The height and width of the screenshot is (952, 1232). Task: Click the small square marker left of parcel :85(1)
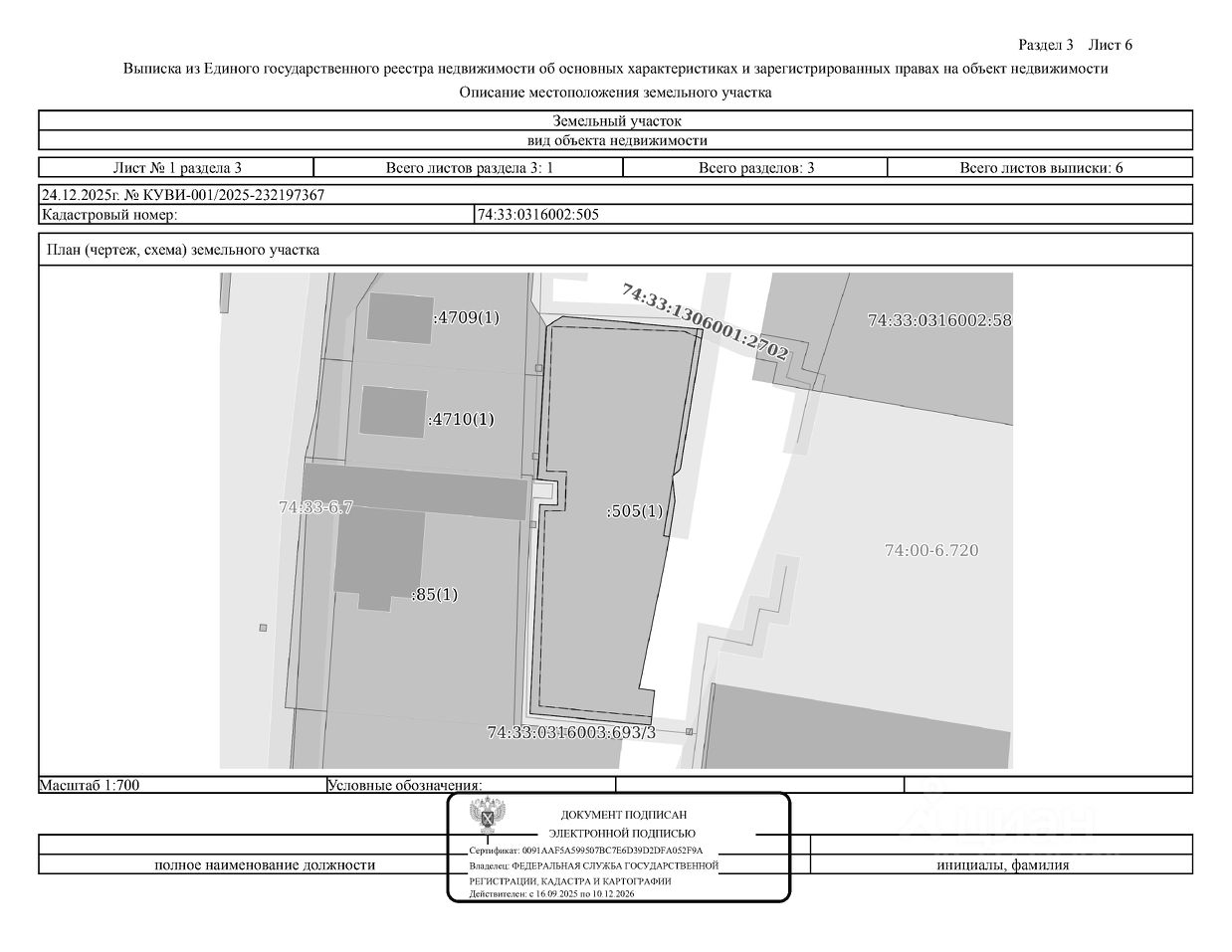tap(263, 627)
